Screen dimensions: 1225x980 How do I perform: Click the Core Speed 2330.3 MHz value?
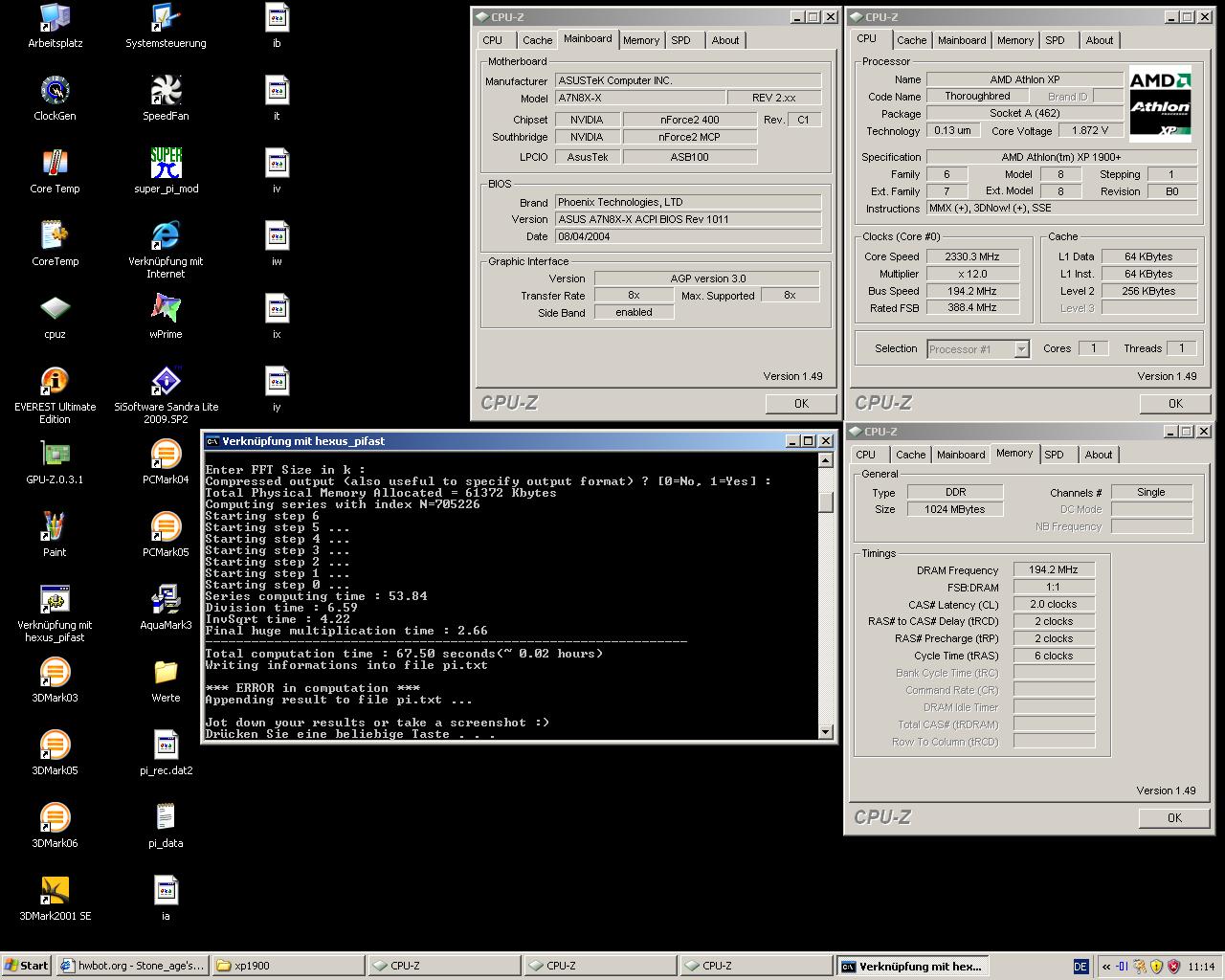[972, 256]
